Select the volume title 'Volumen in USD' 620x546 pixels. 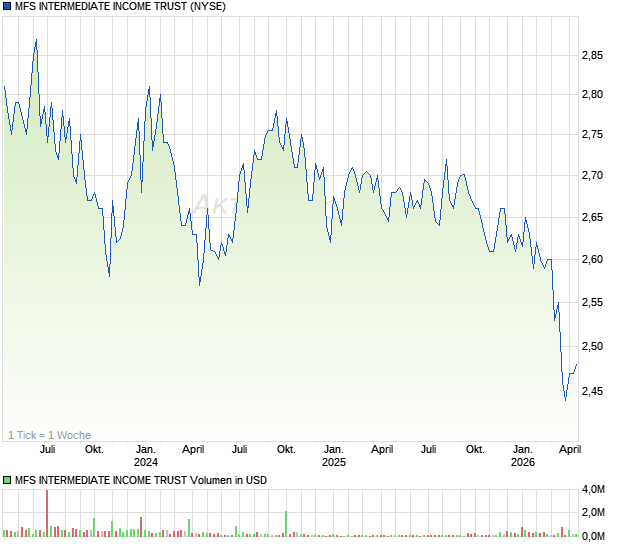(228, 480)
